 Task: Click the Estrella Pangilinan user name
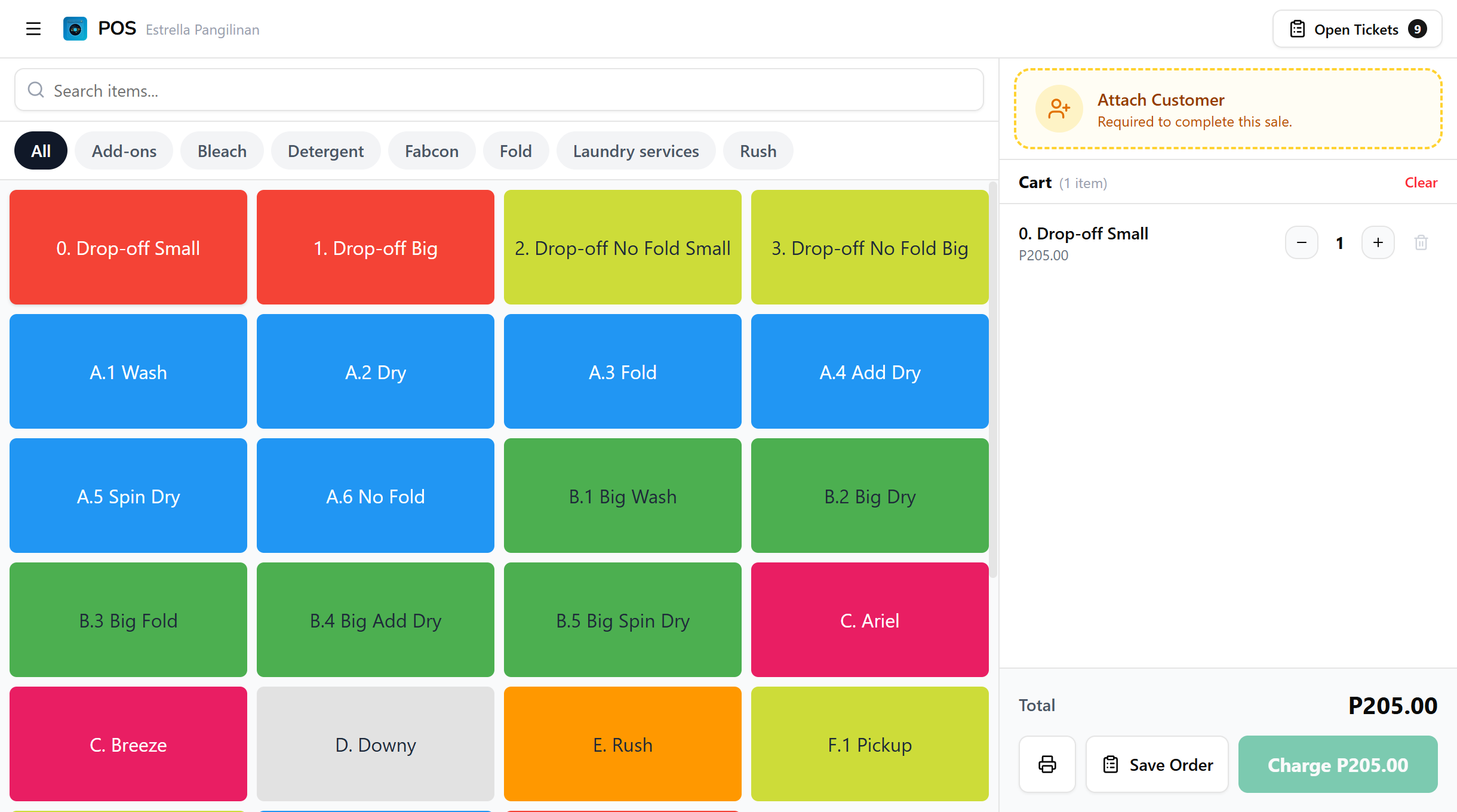[x=202, y=30]
